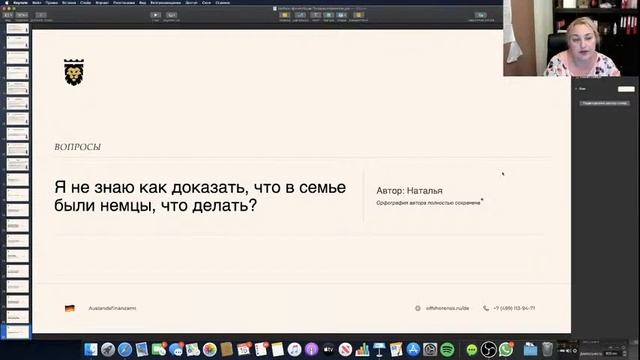
Task: Open Music from the Dock
Action: pos(294,350)
